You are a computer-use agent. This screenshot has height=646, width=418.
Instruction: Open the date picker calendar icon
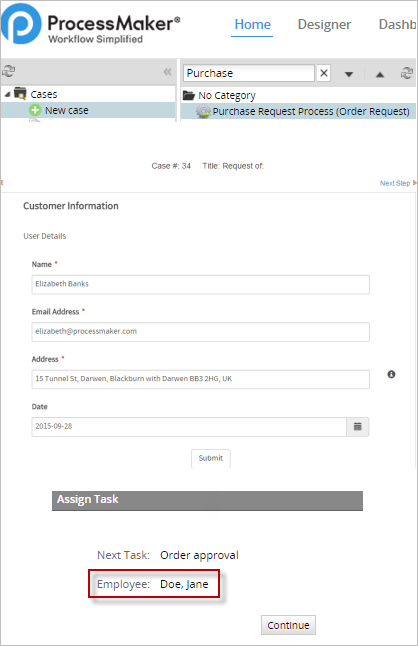[357, 426]
